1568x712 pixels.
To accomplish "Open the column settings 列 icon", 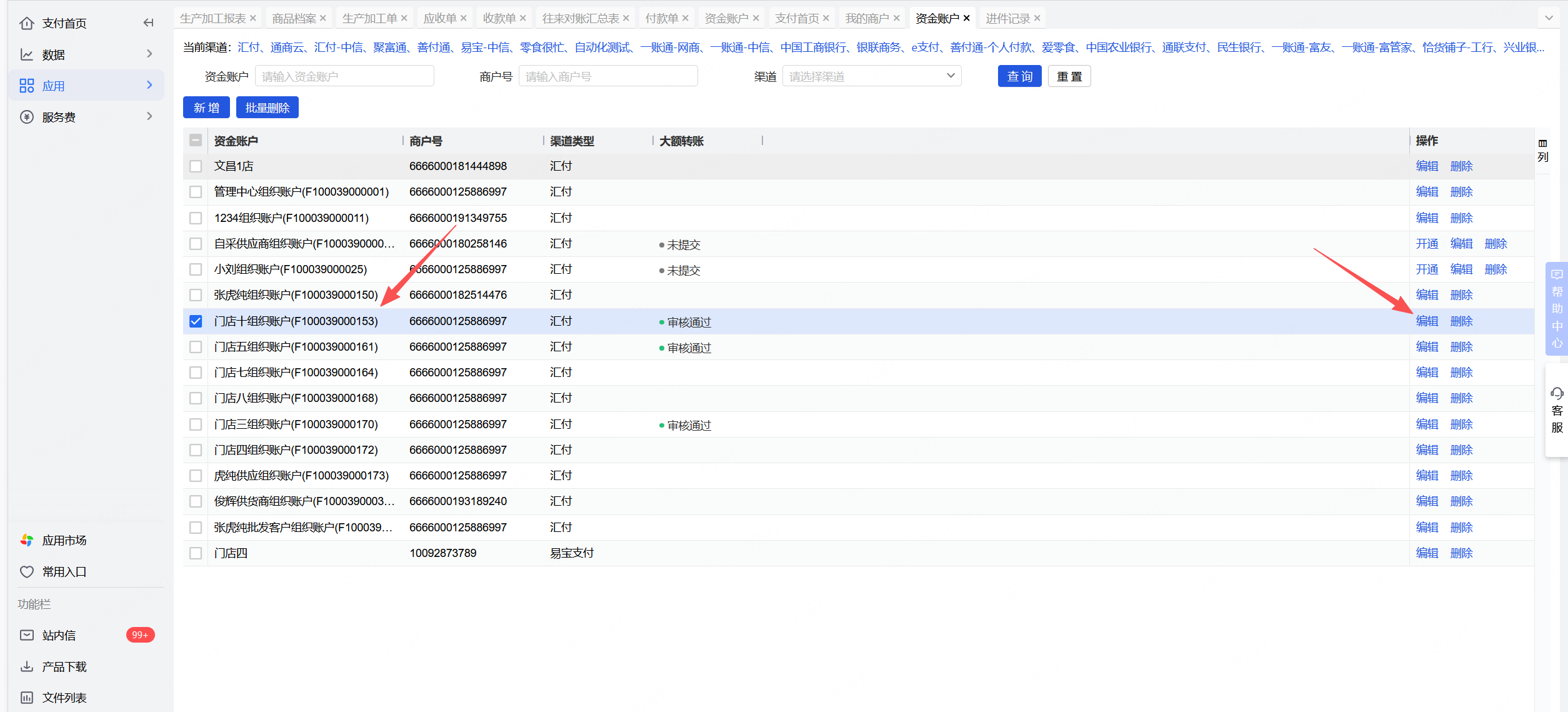I will coord(1543,143).
